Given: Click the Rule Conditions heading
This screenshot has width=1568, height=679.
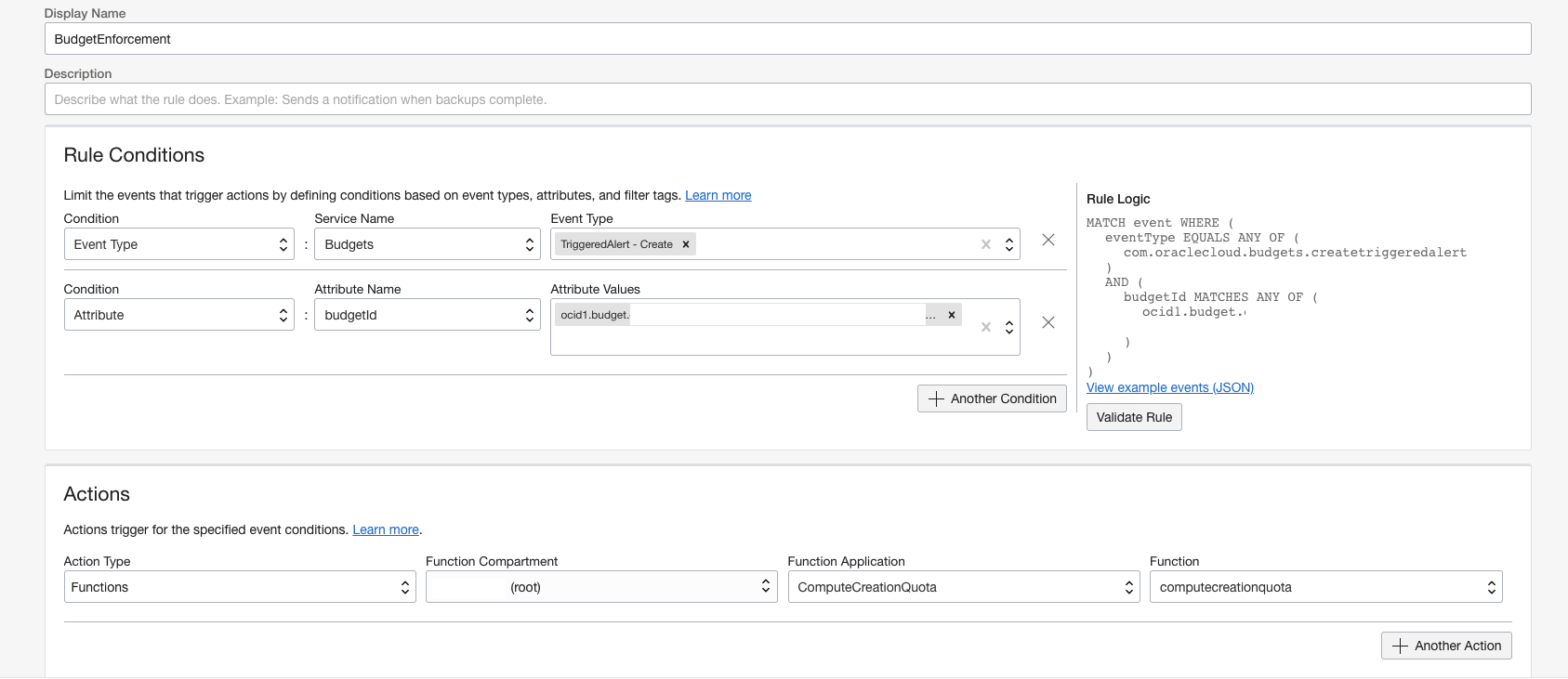Looking at the screenshot, I should pos(134,155).
